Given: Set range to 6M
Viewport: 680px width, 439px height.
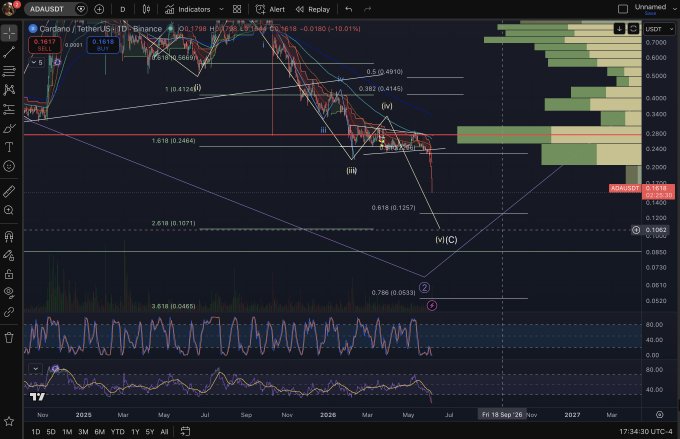Looking at the screenshot, I should pyautogui.click(x=100, y=432).
